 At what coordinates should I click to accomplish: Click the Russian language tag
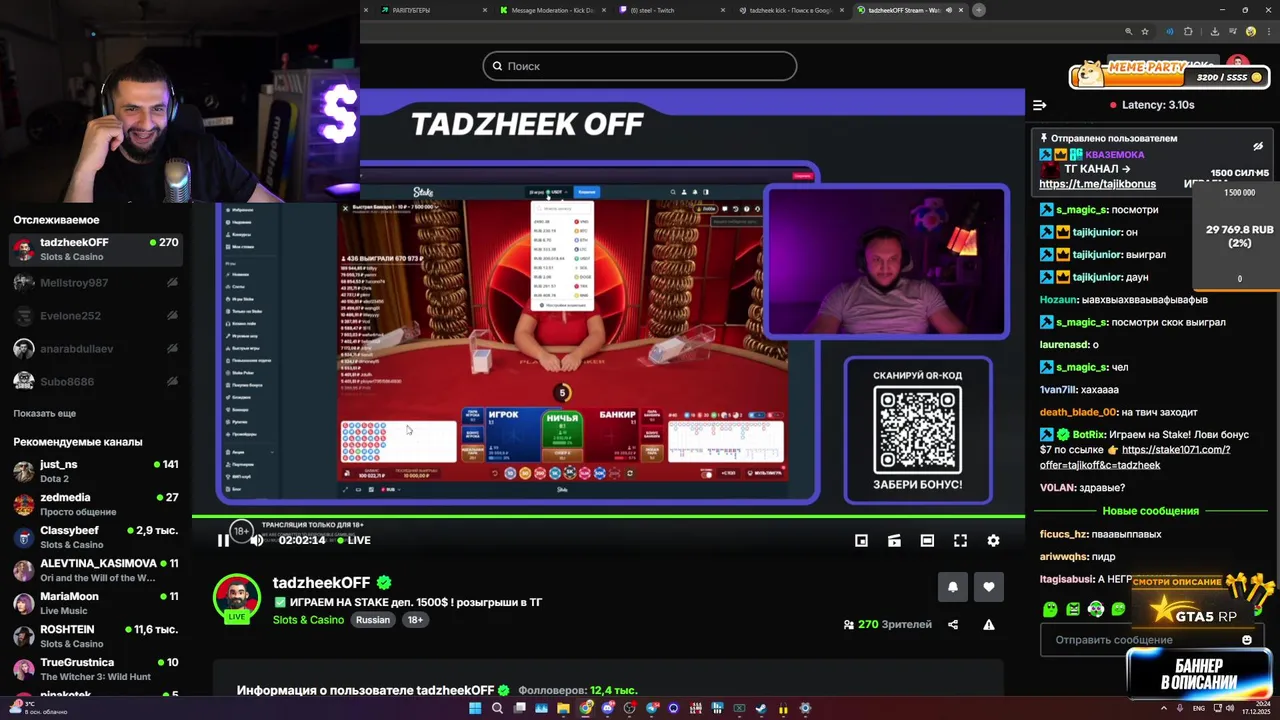373,620
